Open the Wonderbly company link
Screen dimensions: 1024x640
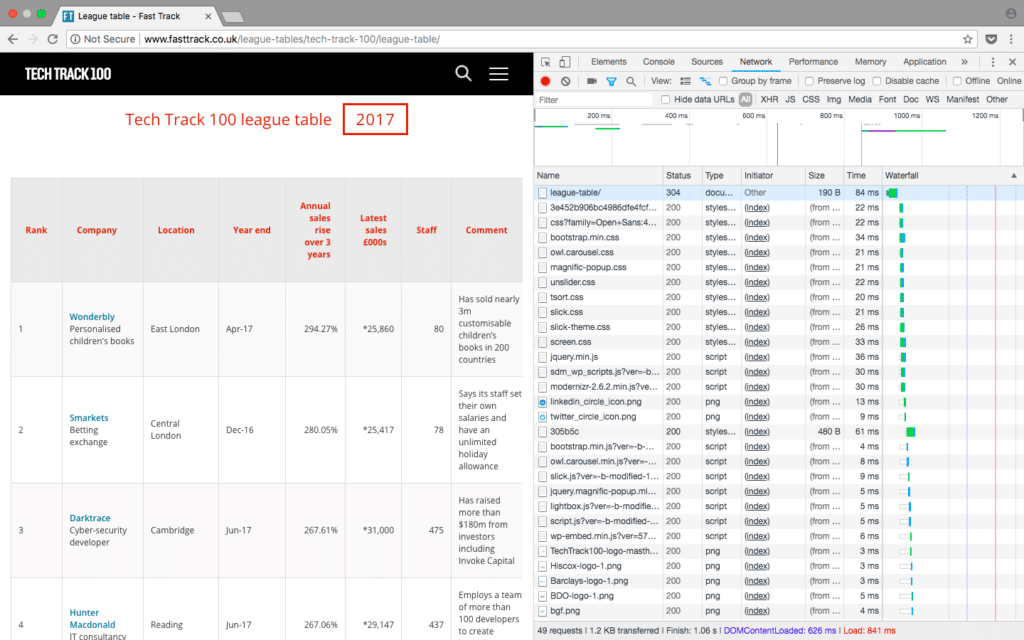pyautogui.click(x=92, y=317)
